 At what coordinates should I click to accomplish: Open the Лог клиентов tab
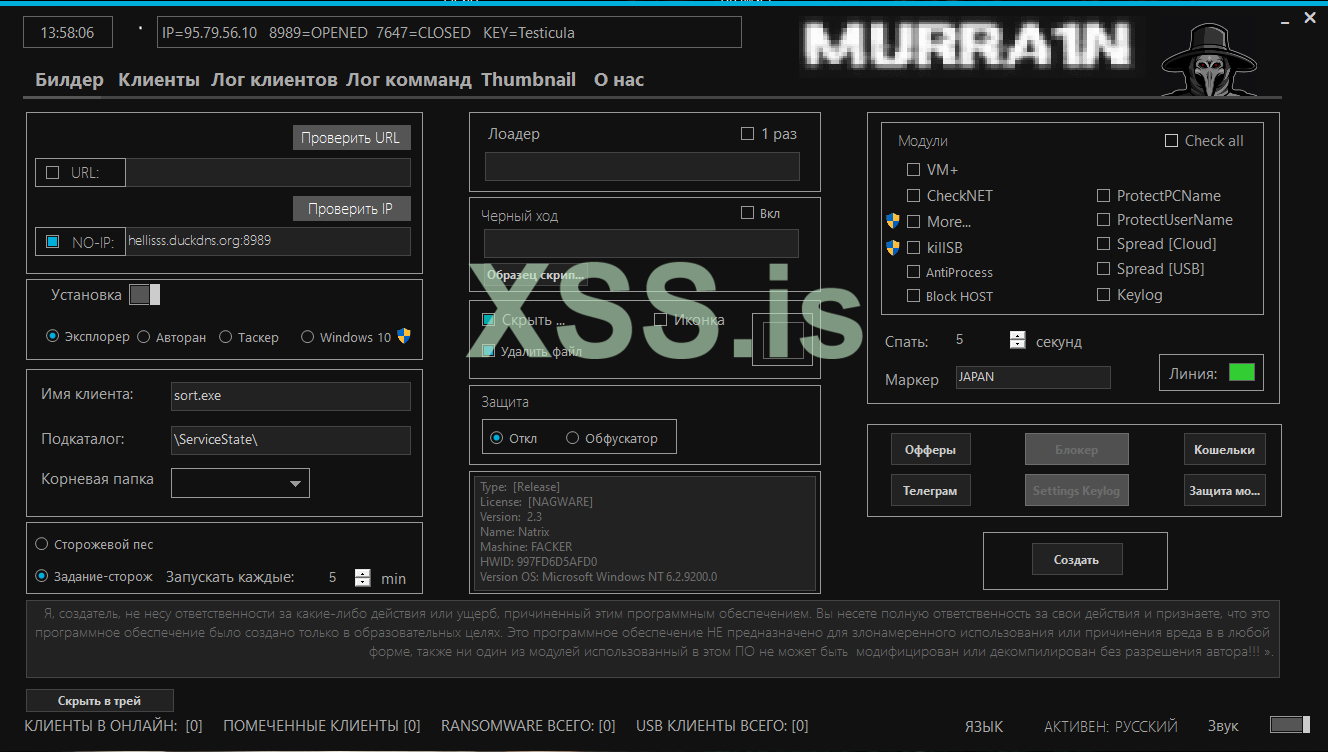coord(274,80)
